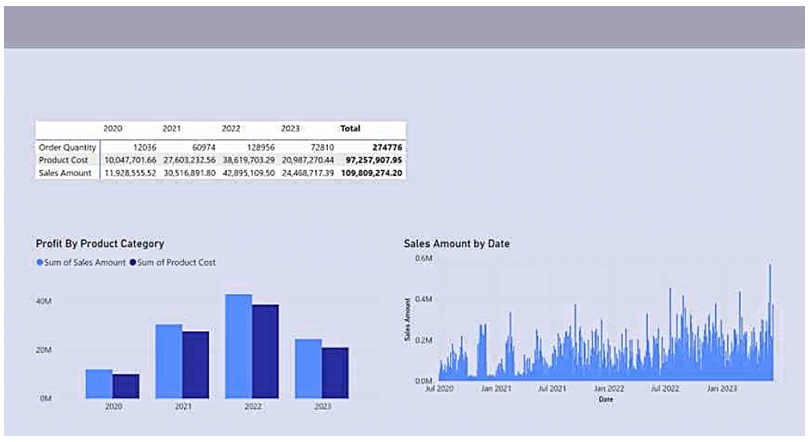
Task: Click the light blue Sum of Sales Amount legend dot
Action: click(x=40, y=263)
